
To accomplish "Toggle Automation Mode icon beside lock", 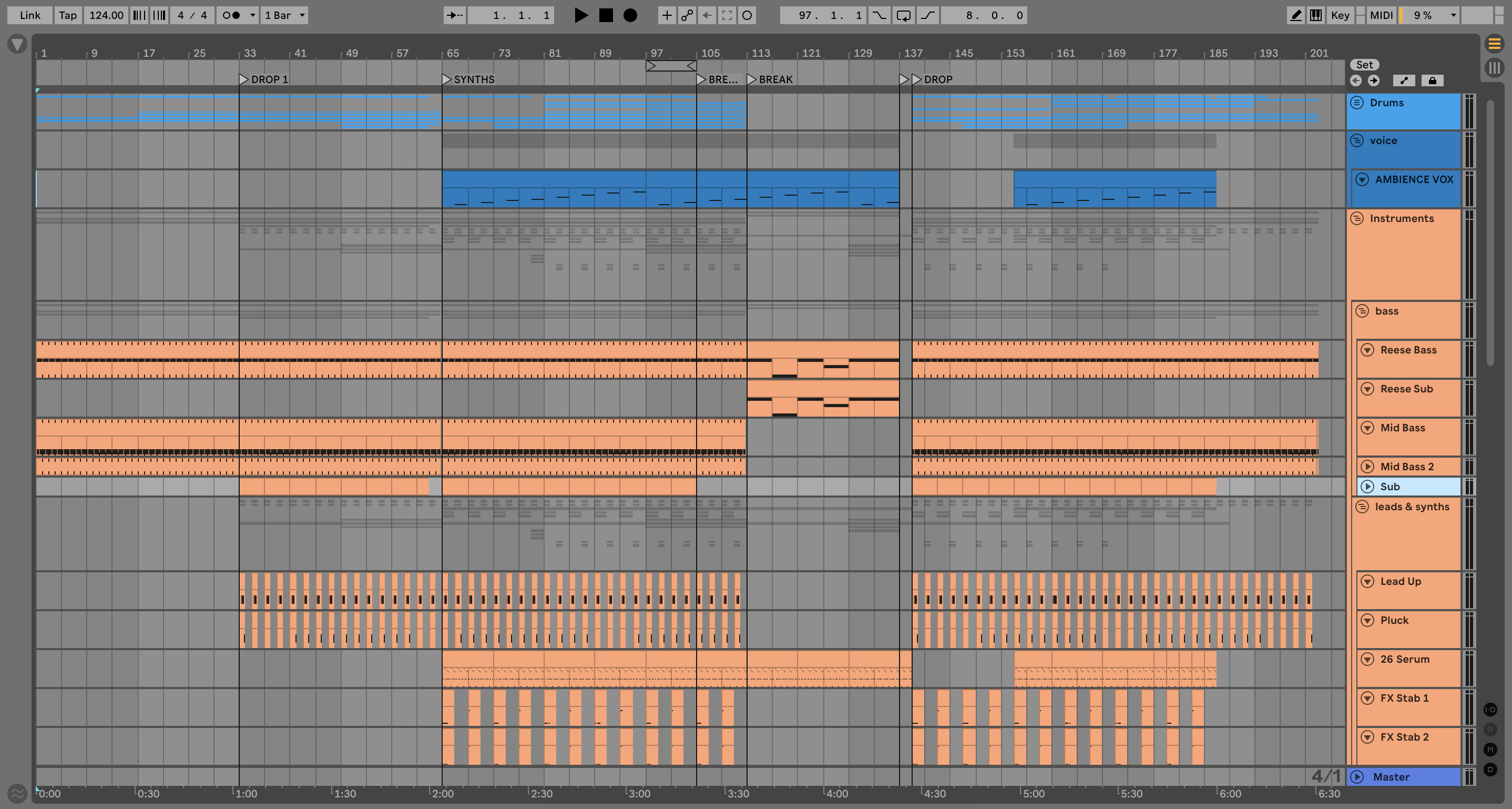I will click(1404, 80).
